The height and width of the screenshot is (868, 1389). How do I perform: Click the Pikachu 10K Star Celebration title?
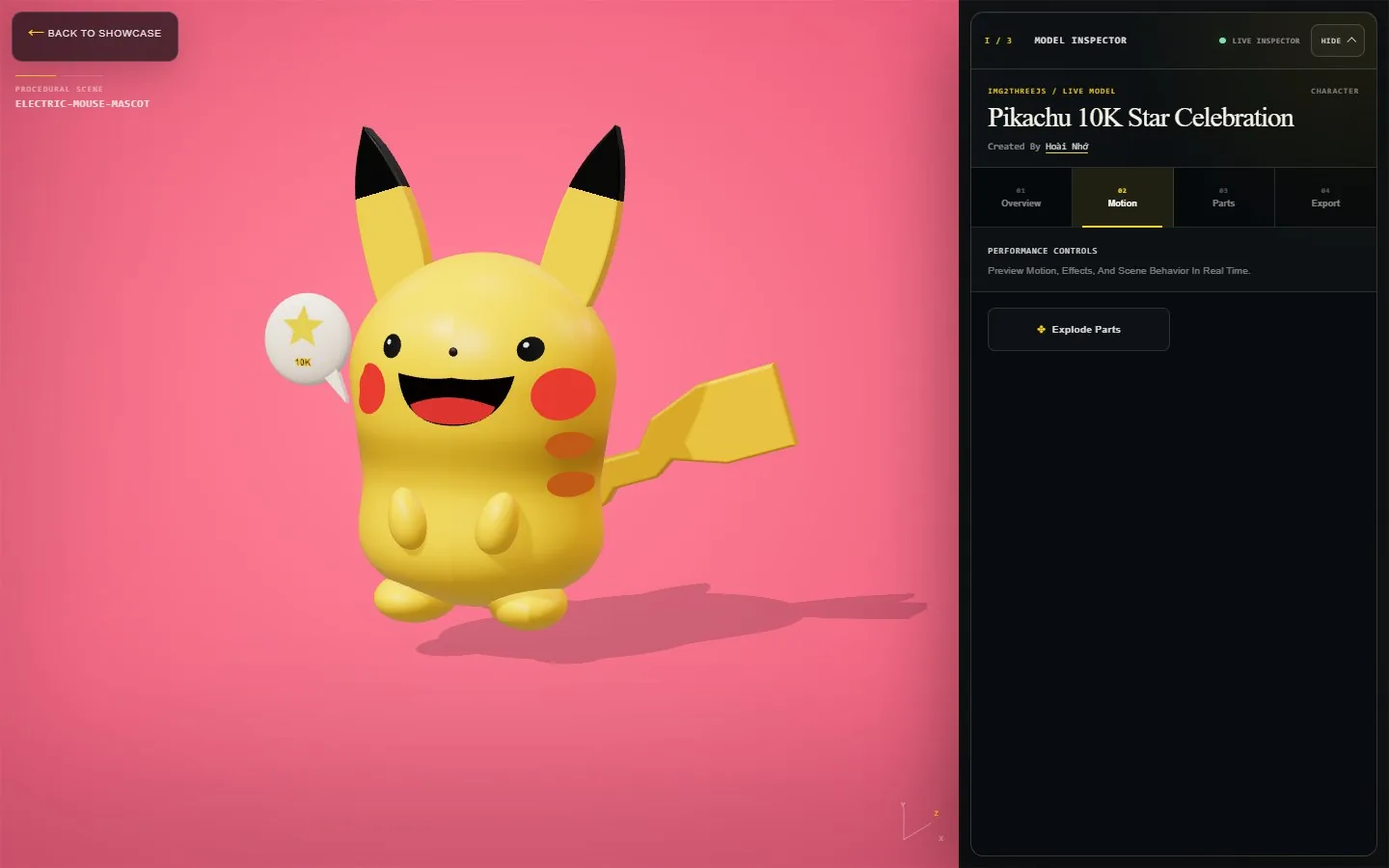tap(1140, 118)
